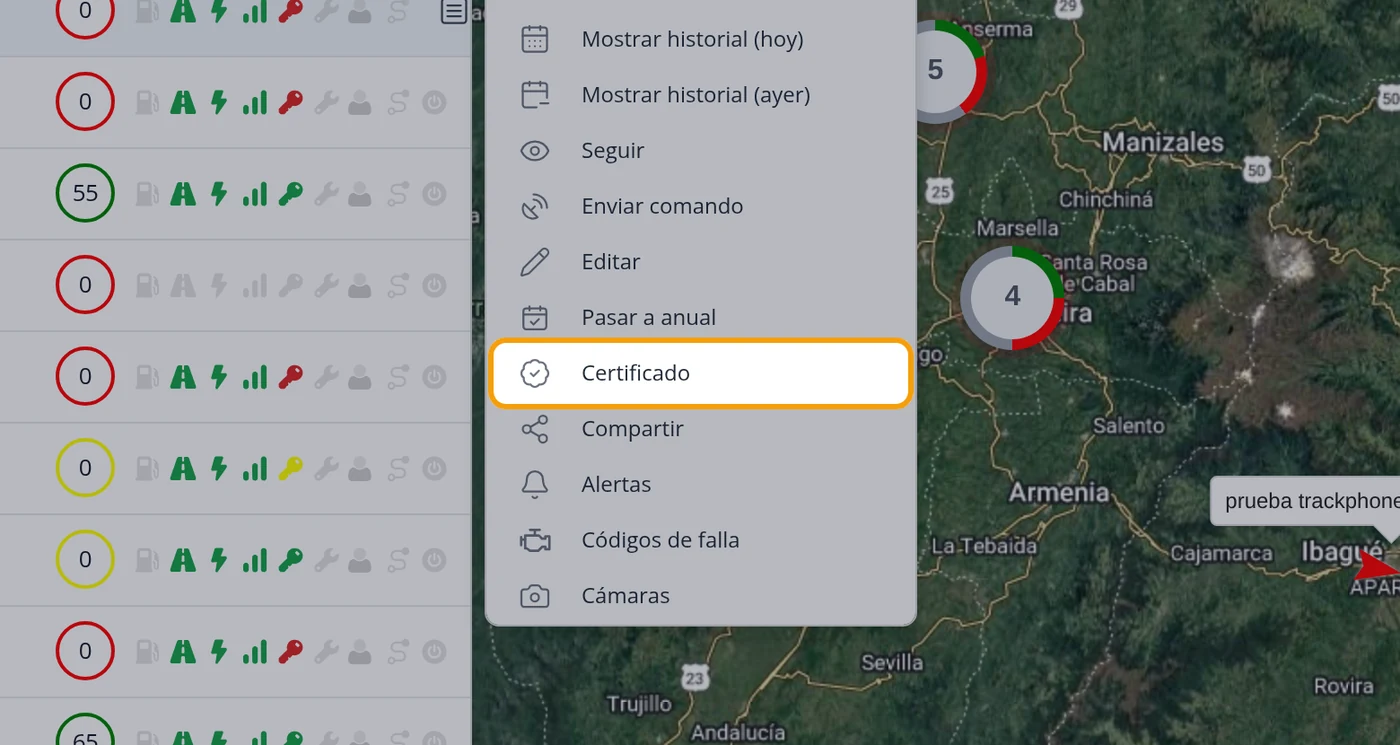This screenshot has width=1400, height=745.
Task: Click the La Tebaida label on the map
Action: coord(984,546)
